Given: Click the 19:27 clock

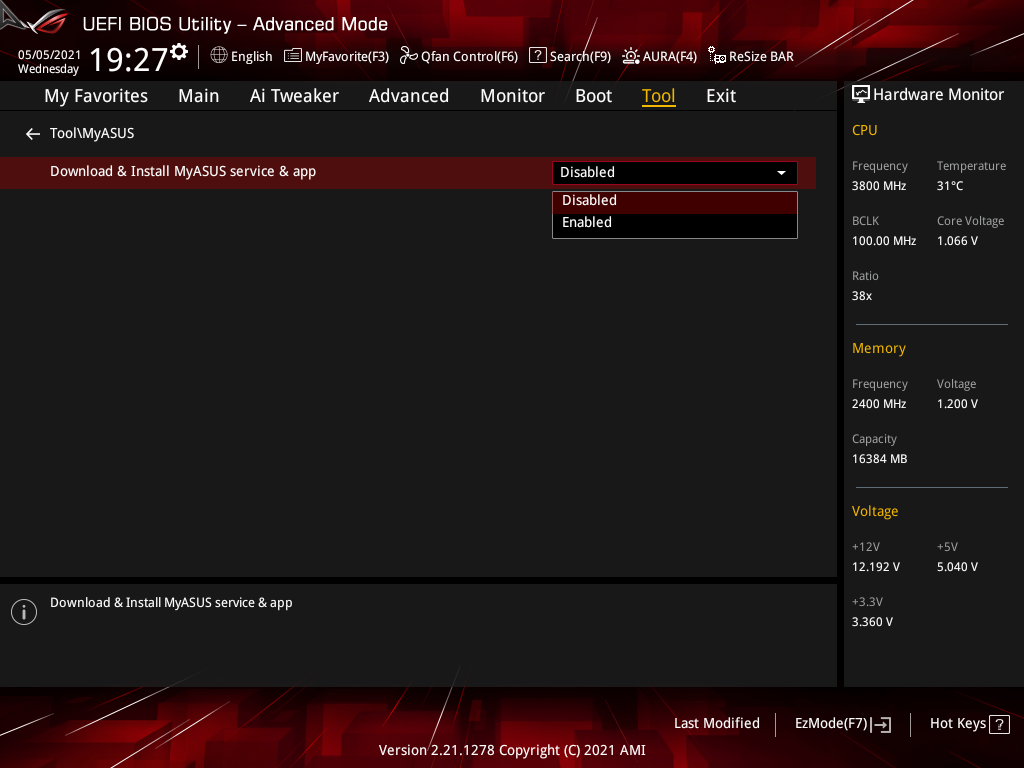Looking at the screenshot, I should (x=128, y=59).
